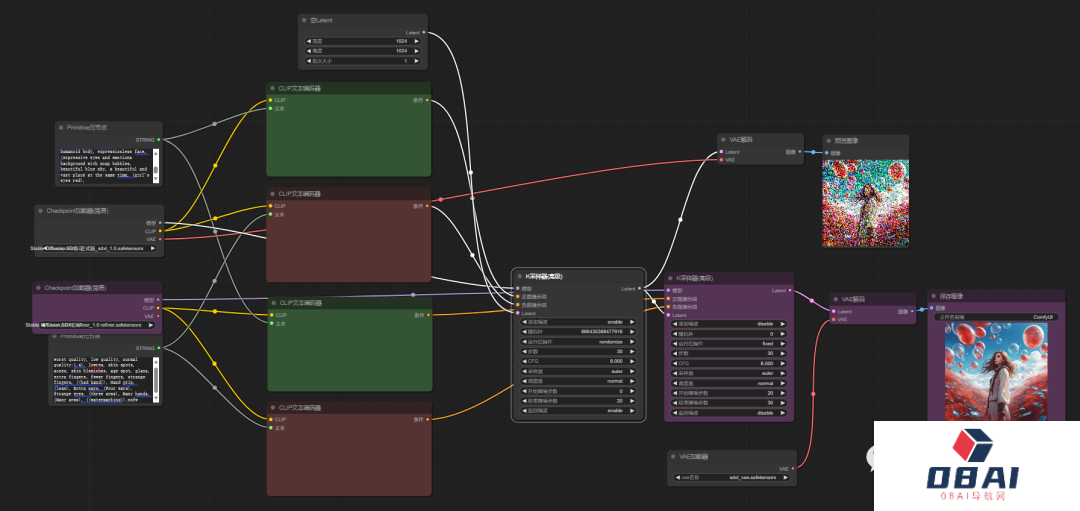The height and width of the screenshot is (511, 1080).
Task: Collapse the 预览图像 node title dot
Action: pyautogui.click(x=829, y=140)
